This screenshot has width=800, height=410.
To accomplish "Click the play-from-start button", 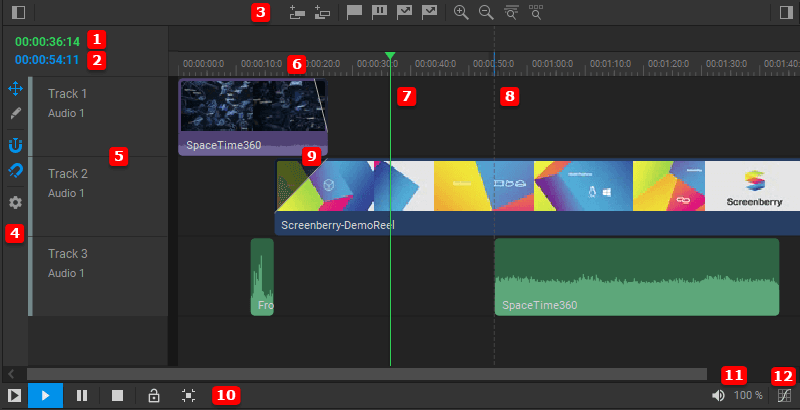I will 14,395.
